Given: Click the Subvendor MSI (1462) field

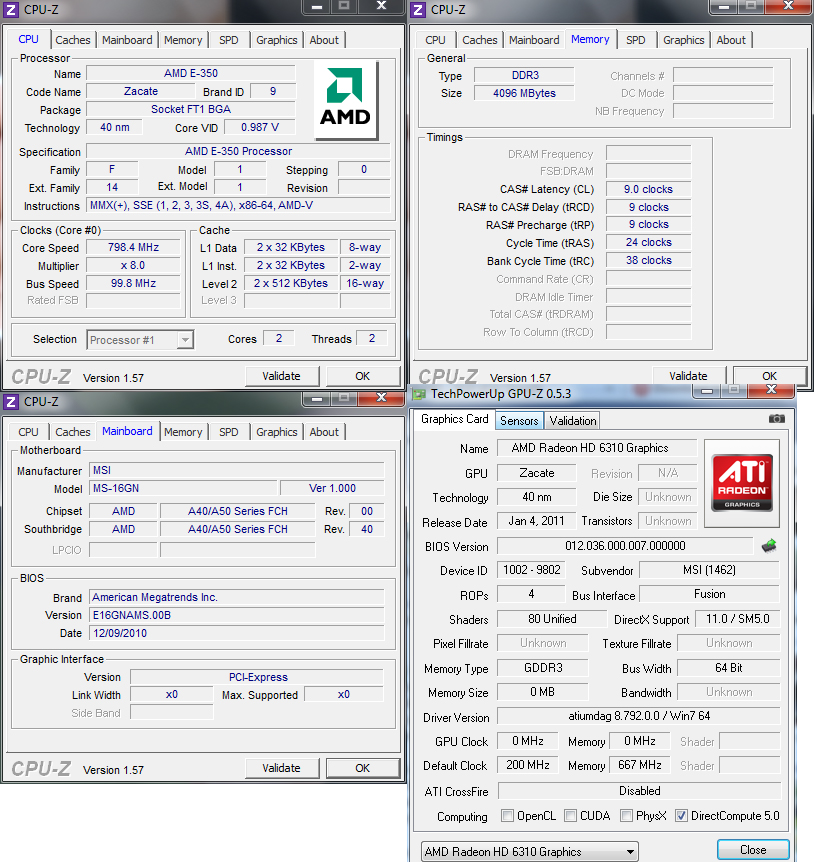Looking at the screenshot, I should 710,570.
